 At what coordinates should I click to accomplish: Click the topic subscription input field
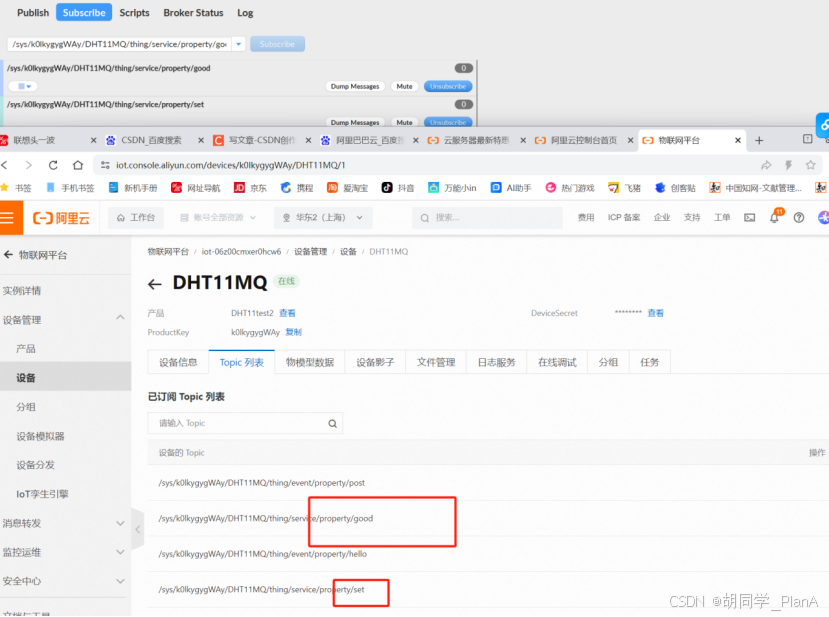[119, 44]
